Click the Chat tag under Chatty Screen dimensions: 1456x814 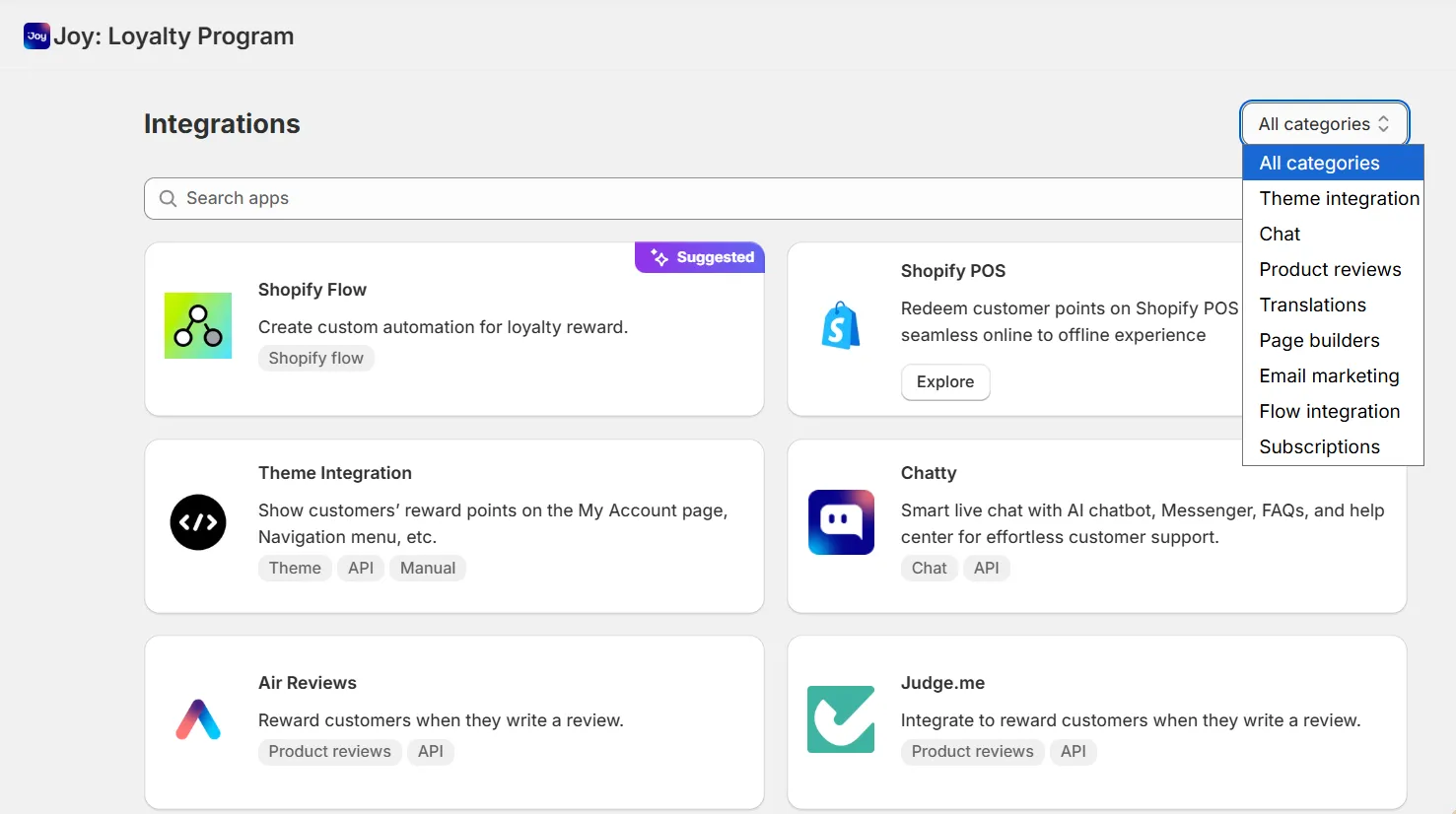[929, 568]
